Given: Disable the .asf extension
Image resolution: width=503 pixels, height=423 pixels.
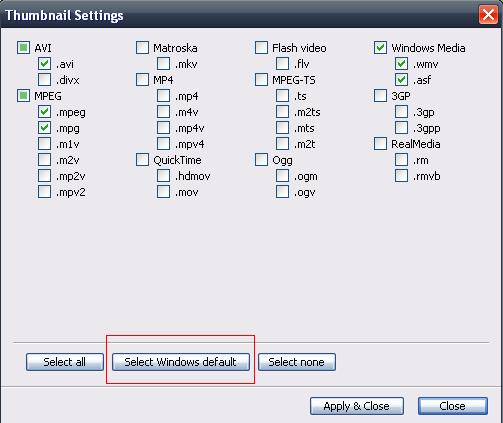Looking at the screenshot, I should 401,80.
